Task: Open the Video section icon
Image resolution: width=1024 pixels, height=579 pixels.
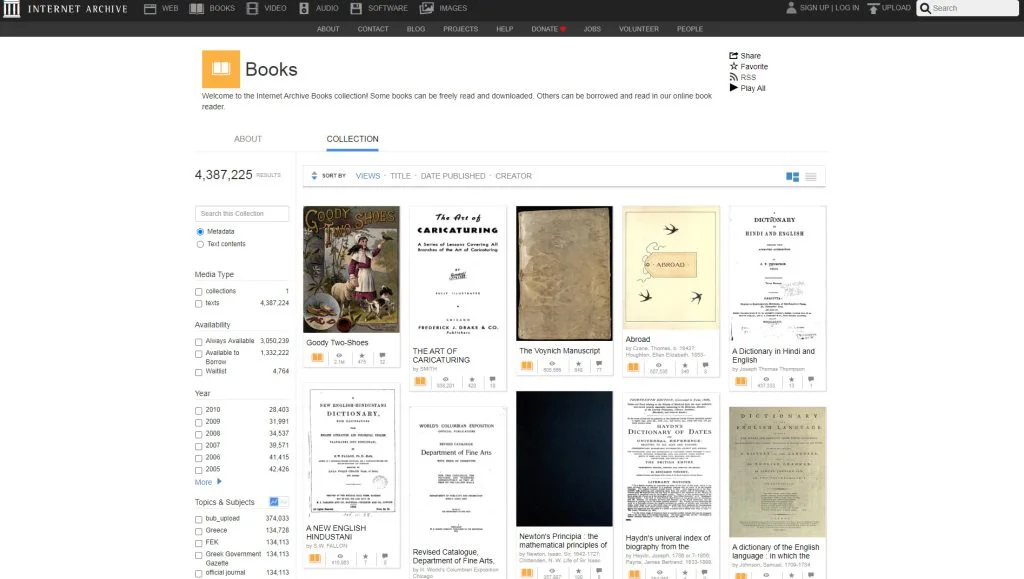Action: click(x=252, y=8)
